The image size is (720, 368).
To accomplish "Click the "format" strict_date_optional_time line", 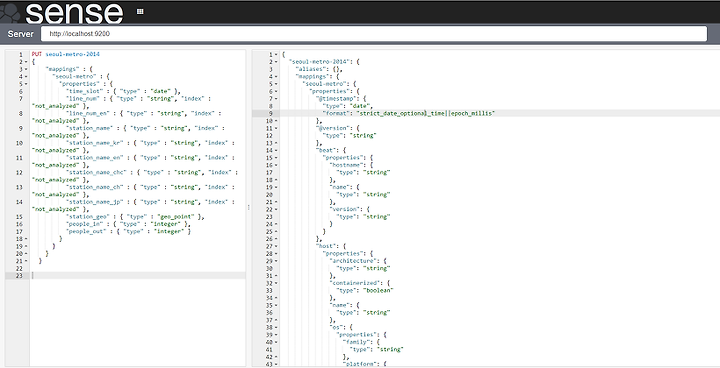I will coord(409,113).
